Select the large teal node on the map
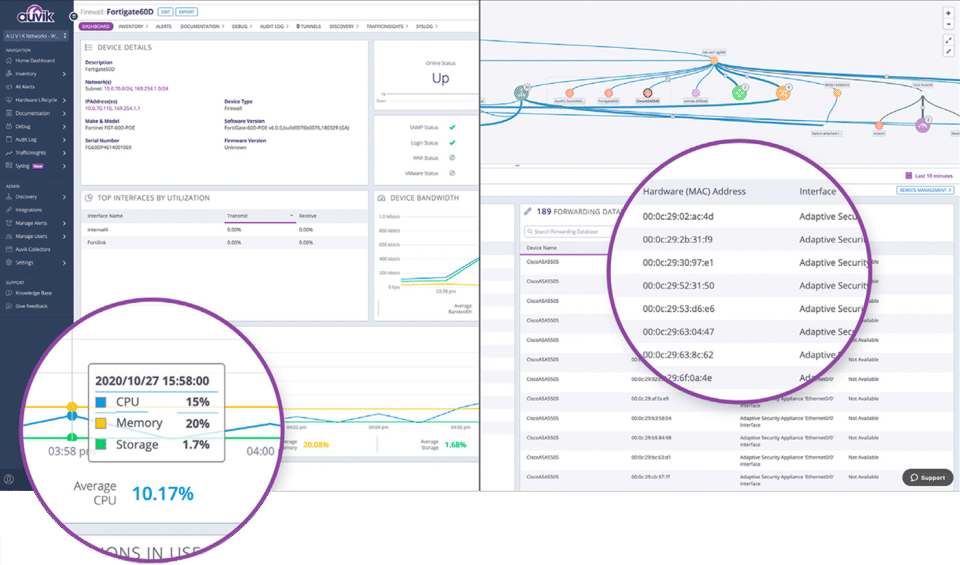 click(x=521, y=92)
